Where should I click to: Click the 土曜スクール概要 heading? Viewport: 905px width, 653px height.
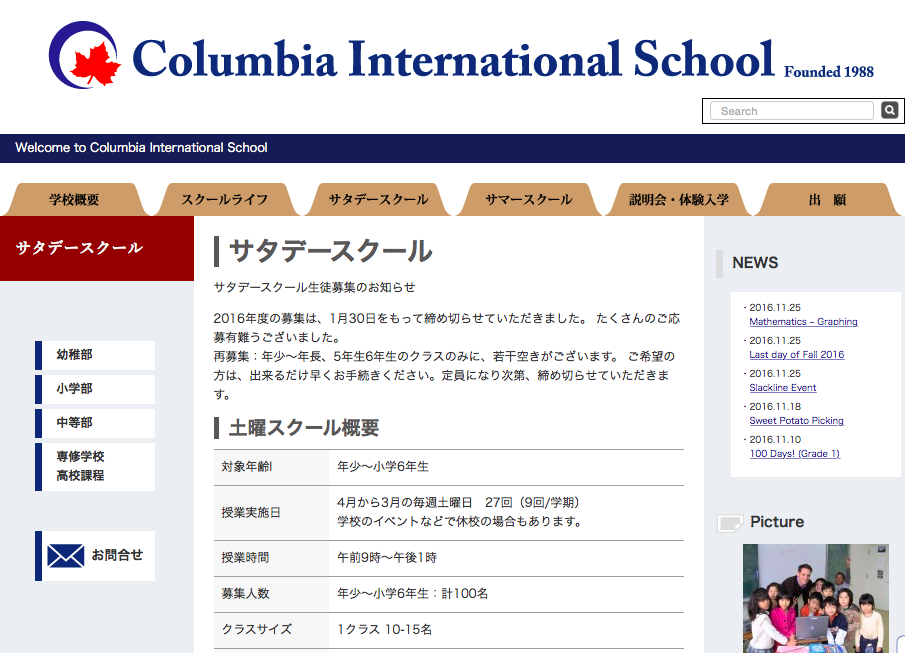[x=304, y=428]
